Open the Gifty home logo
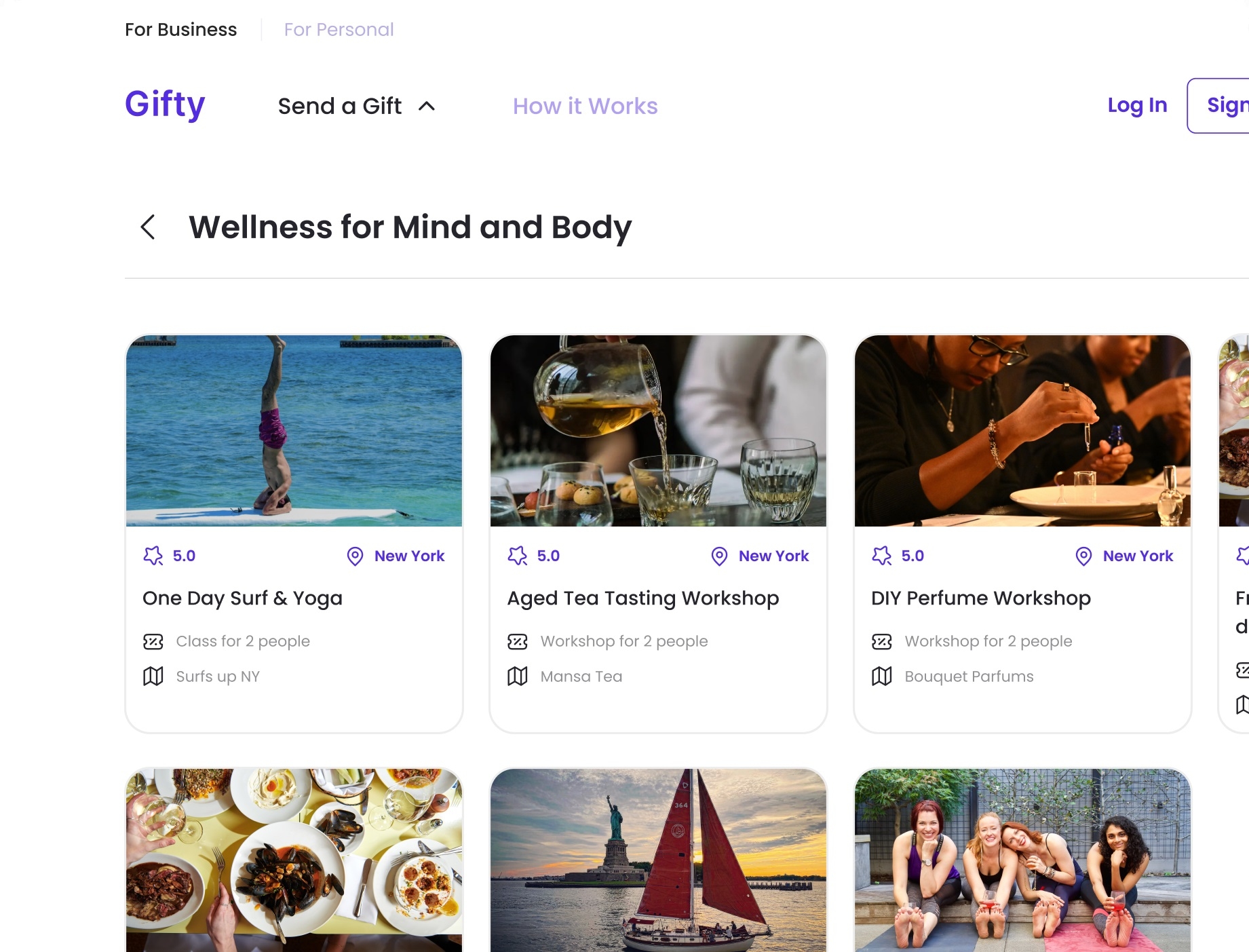Viewport: 1249px width, 952px height. 165,104
